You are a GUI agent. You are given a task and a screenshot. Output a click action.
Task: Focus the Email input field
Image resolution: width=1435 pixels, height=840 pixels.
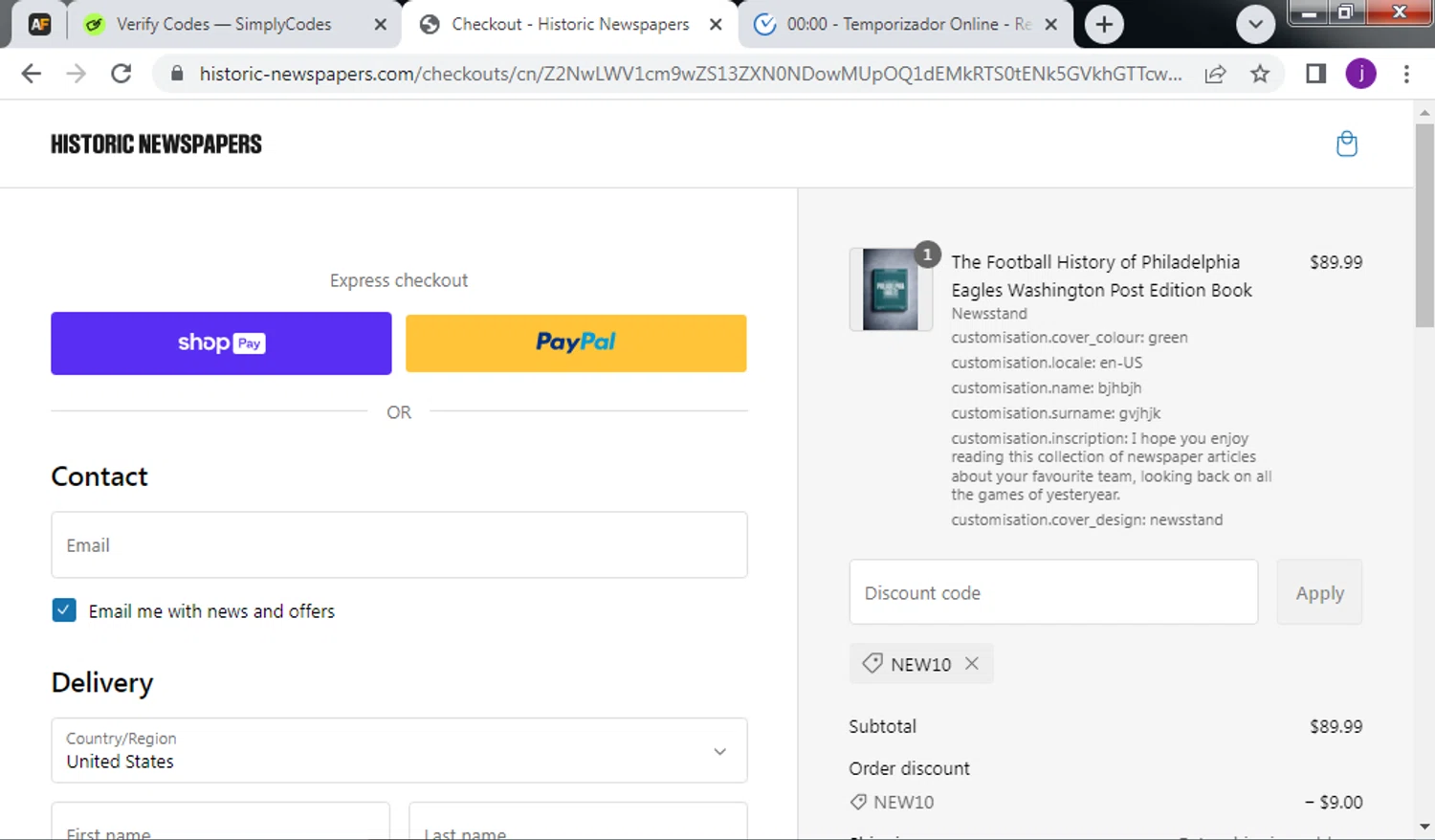(399, 544)
